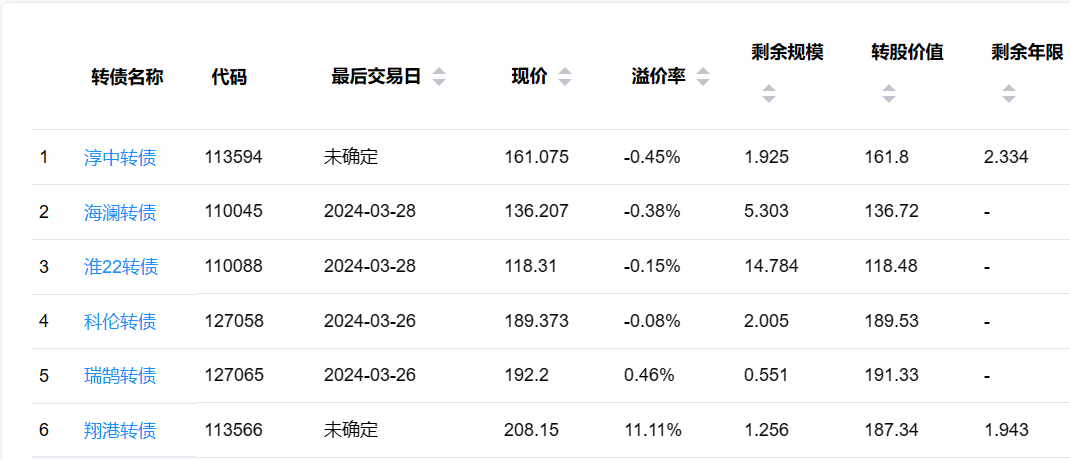
Task: Click the price cell 208.15
Action: (531, 431)
